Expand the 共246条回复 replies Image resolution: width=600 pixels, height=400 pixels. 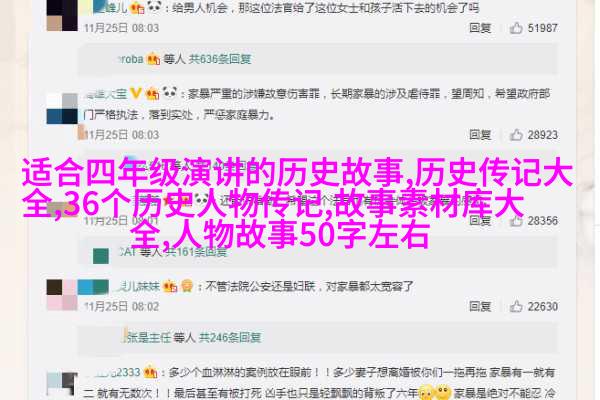point(230,337)
